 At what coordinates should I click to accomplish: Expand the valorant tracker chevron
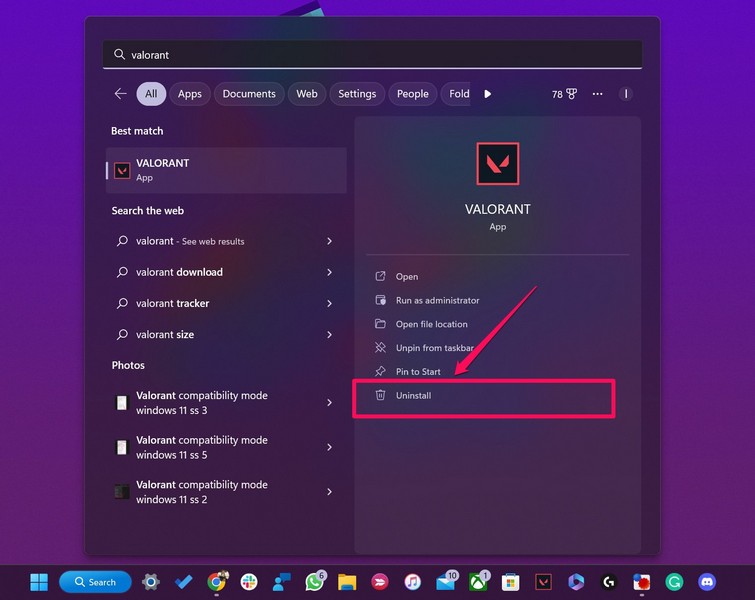click(x=329, y=303)
